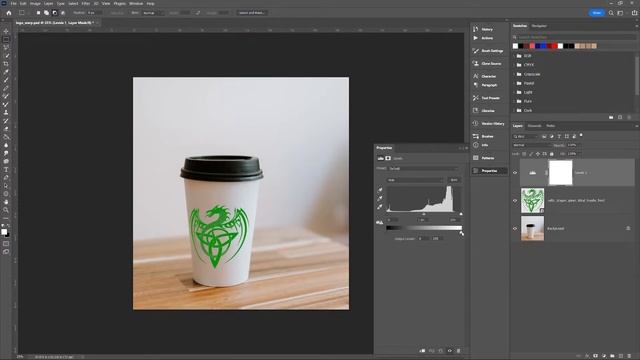Open the File menu
Viewport: 640px width, 360px height.
pos(13,3)
